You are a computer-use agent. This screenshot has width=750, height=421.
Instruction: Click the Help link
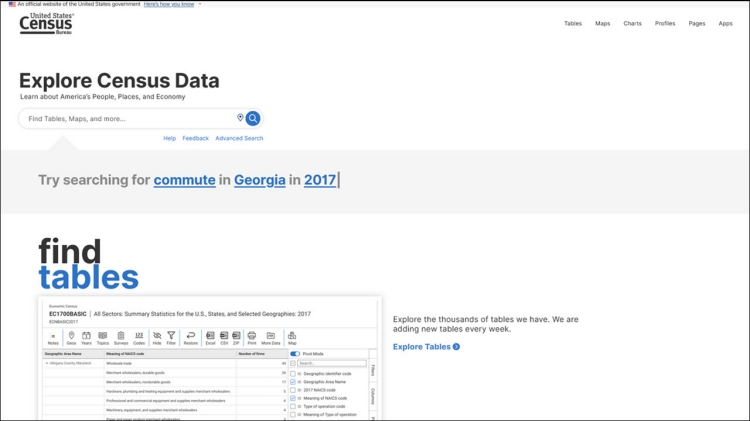169,138
